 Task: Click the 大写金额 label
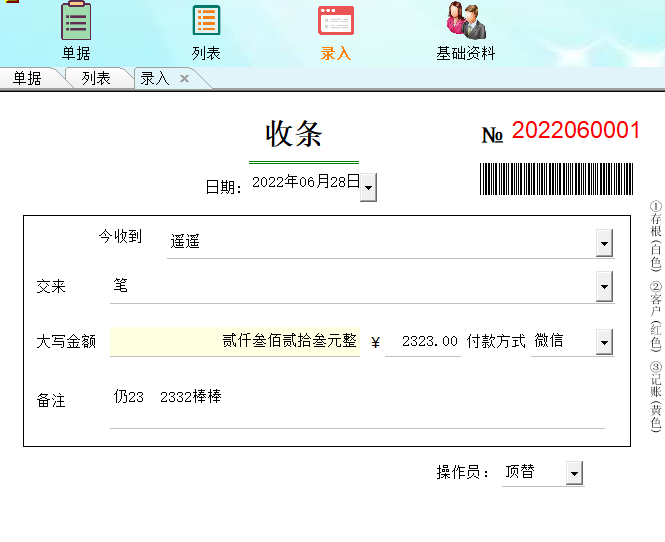coord(66,341)
